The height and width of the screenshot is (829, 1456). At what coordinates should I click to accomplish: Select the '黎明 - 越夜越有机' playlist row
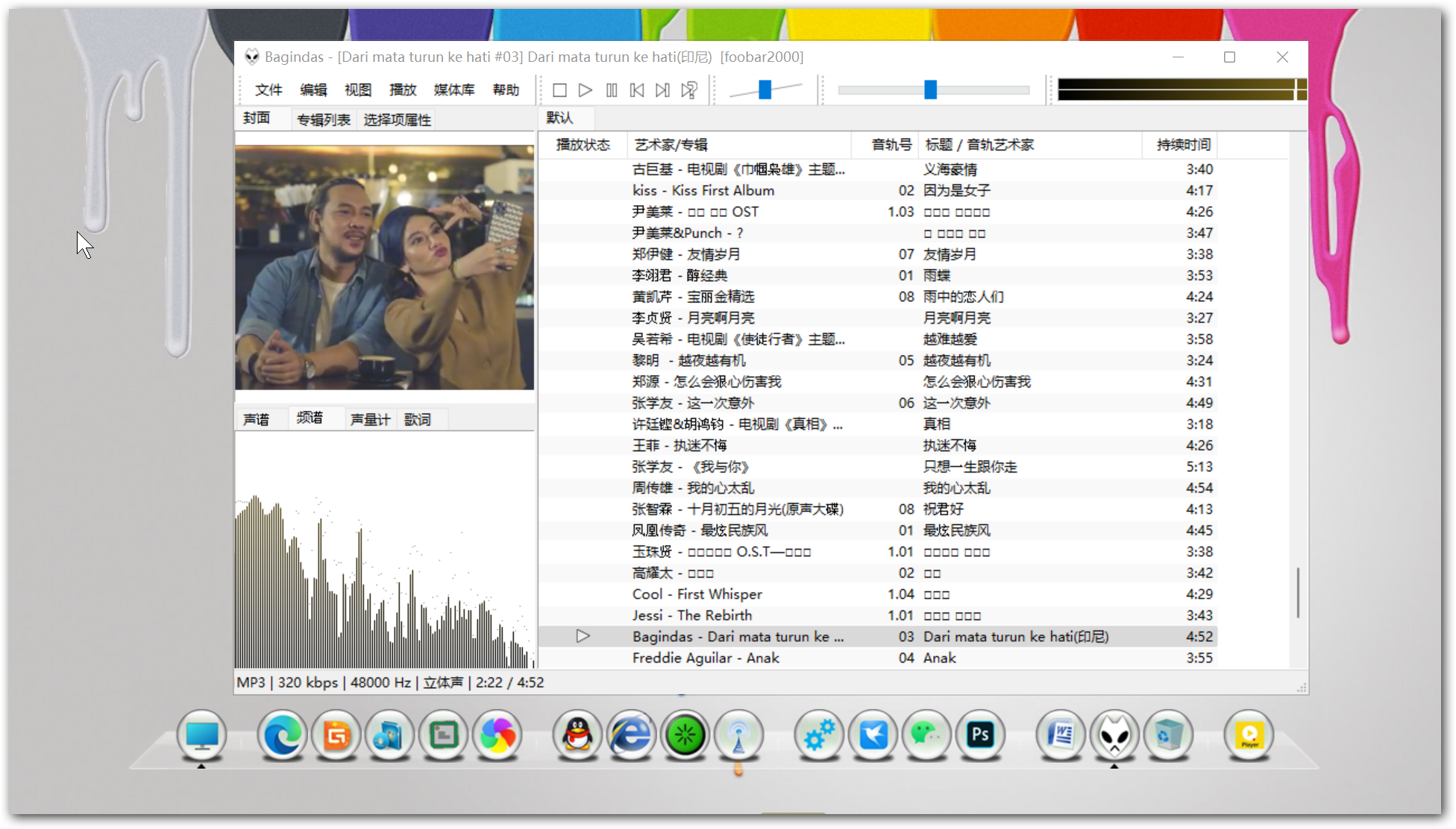point(879,360)
